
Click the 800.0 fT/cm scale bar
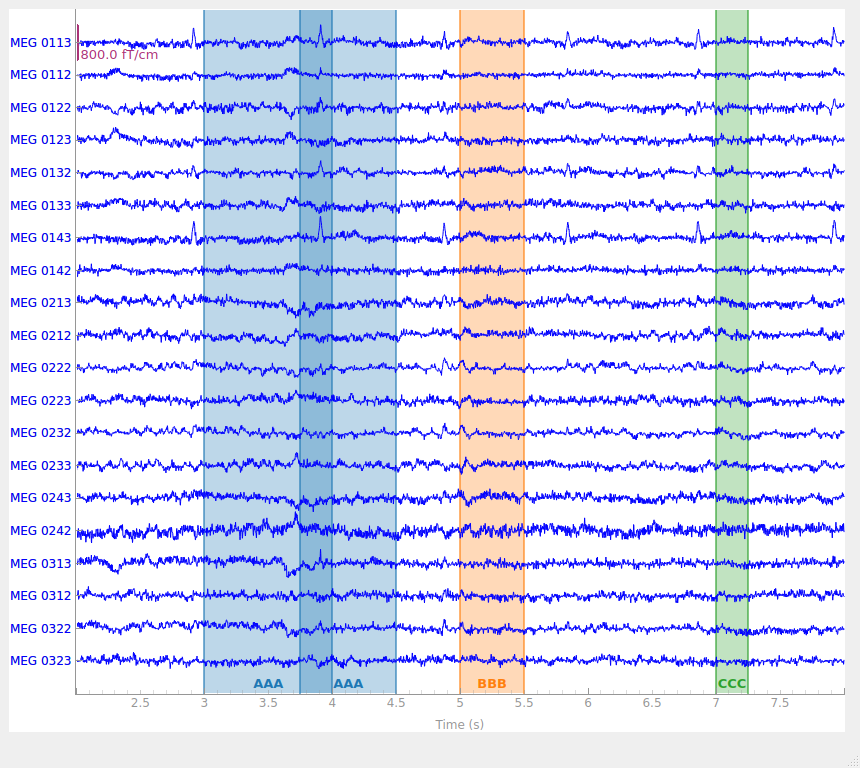[78, 42]
